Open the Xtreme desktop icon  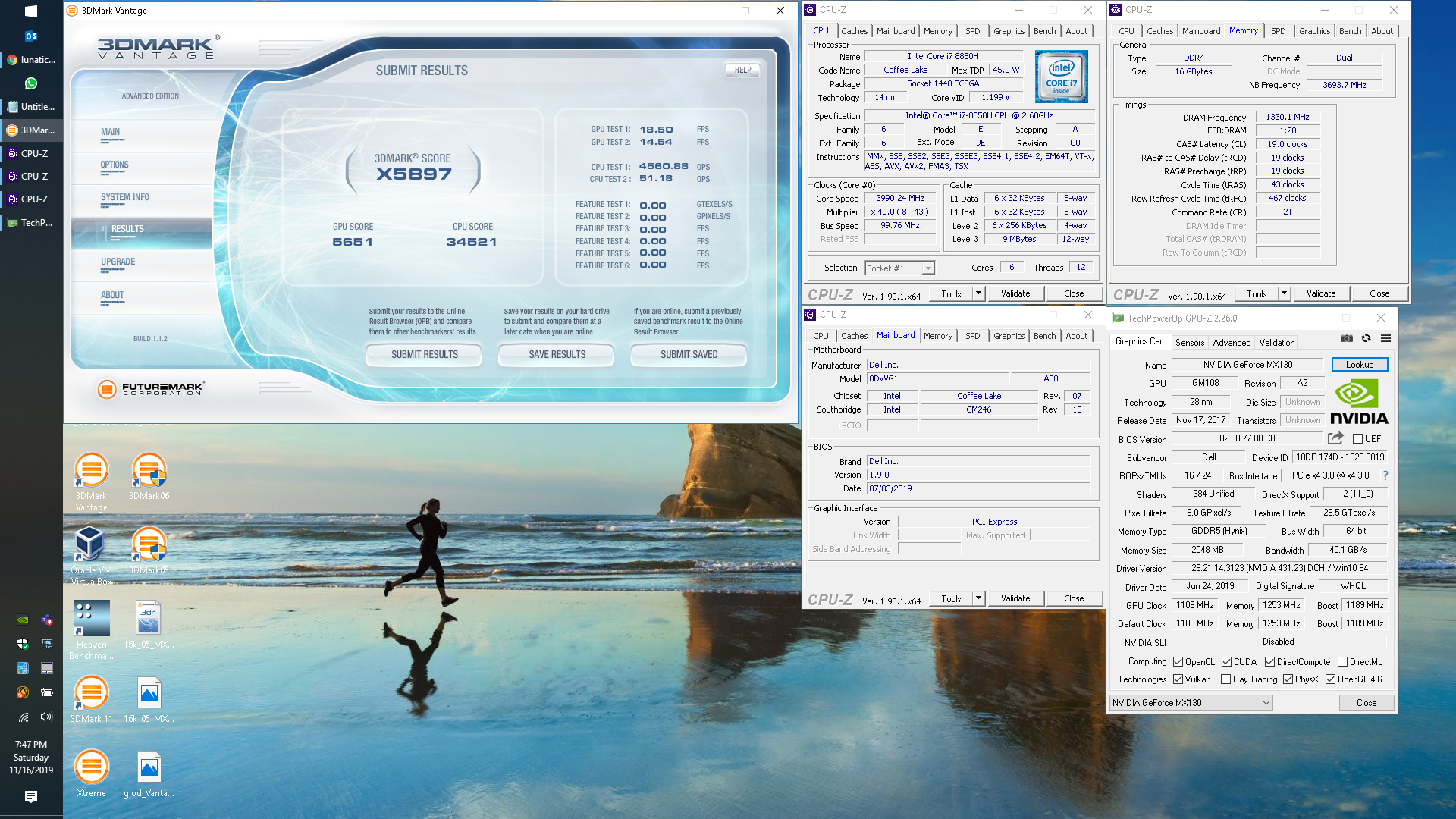91,773
